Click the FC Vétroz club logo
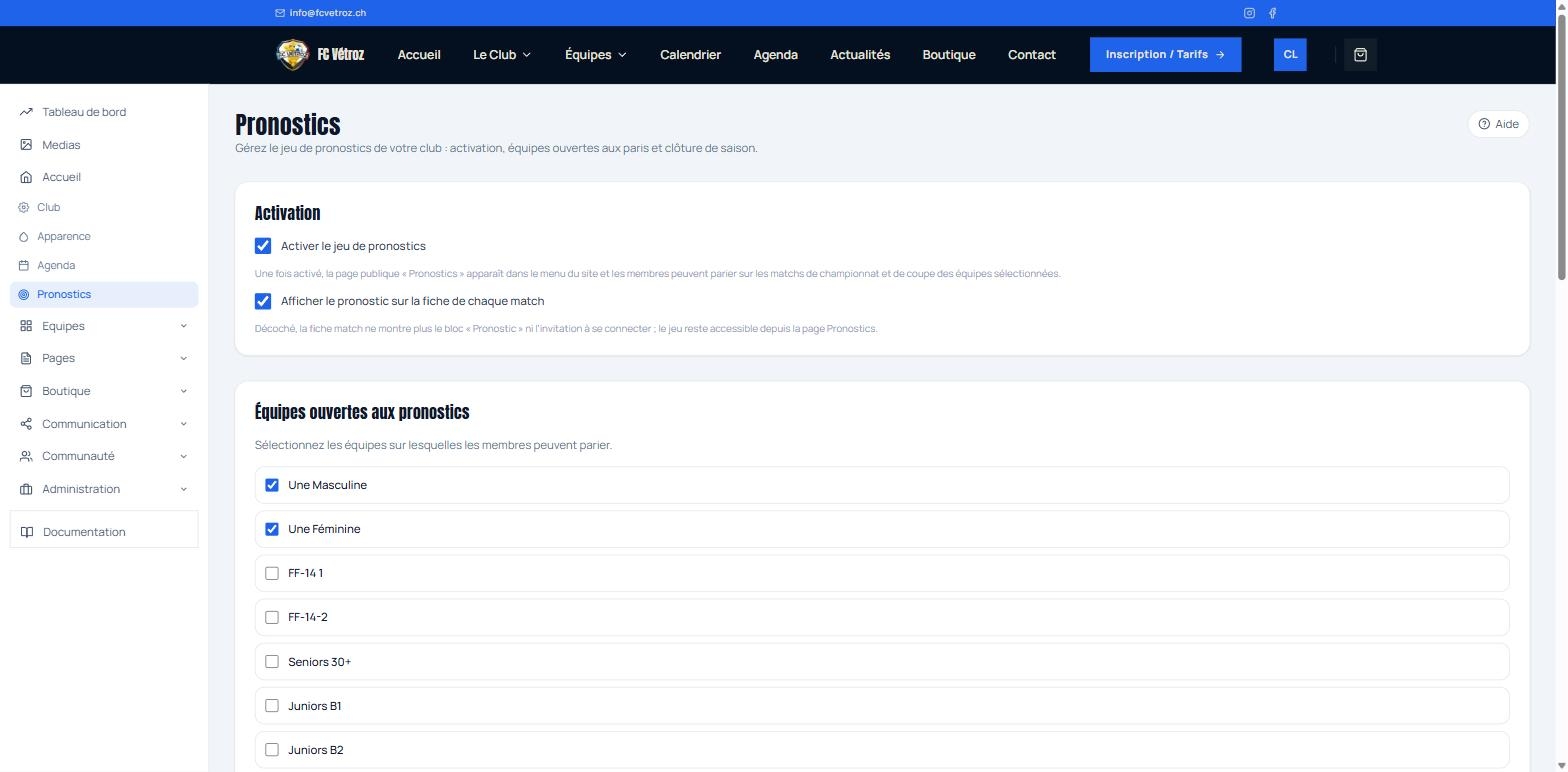 (292, 55)
